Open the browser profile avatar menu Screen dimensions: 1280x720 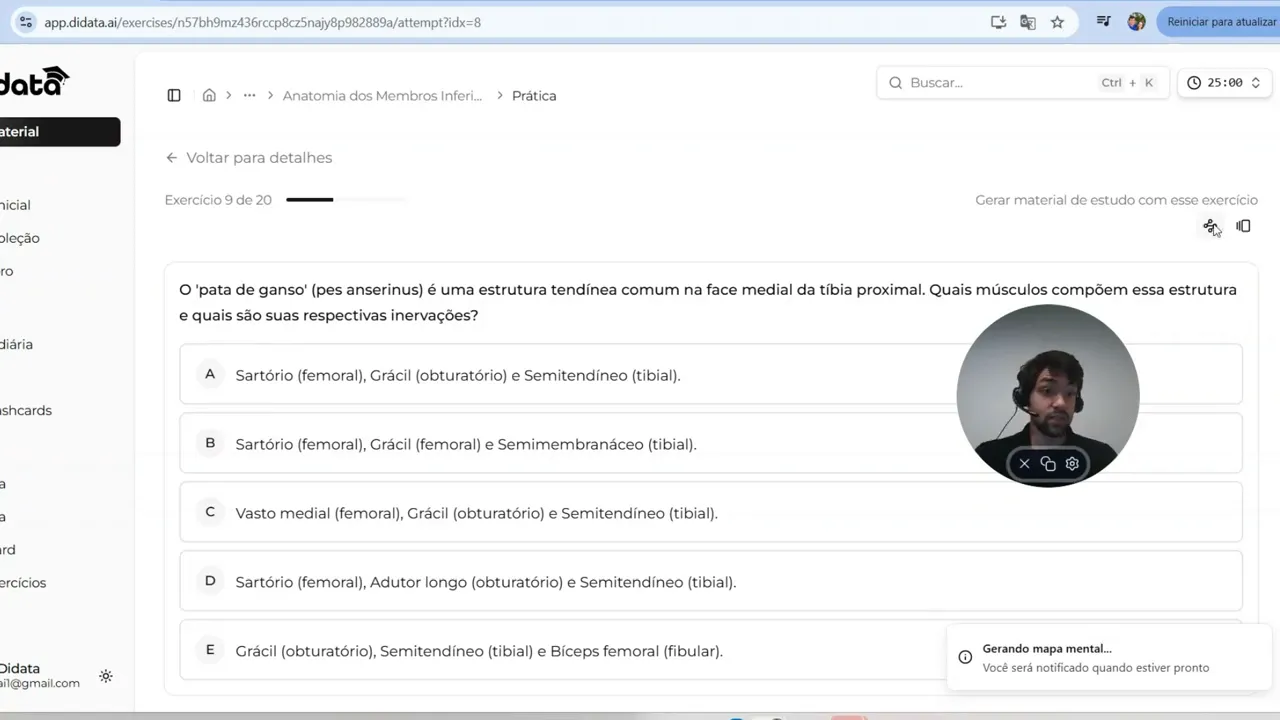tap(1136, 21)
